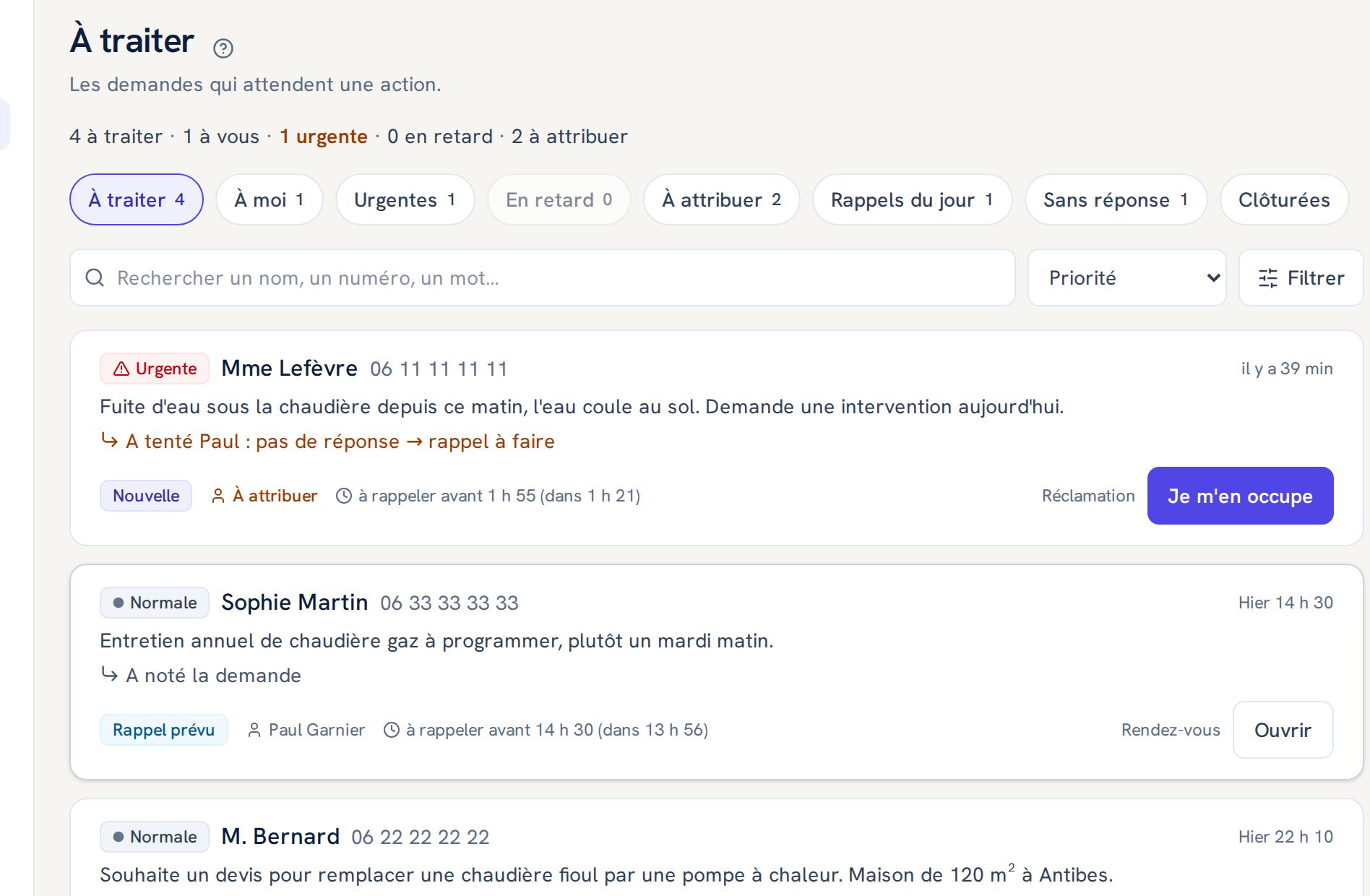Click the phone number 06 22 22 22 22
Image resolution: width=1370 pixels, height=896 pixels.
click(x=421, y=837)
